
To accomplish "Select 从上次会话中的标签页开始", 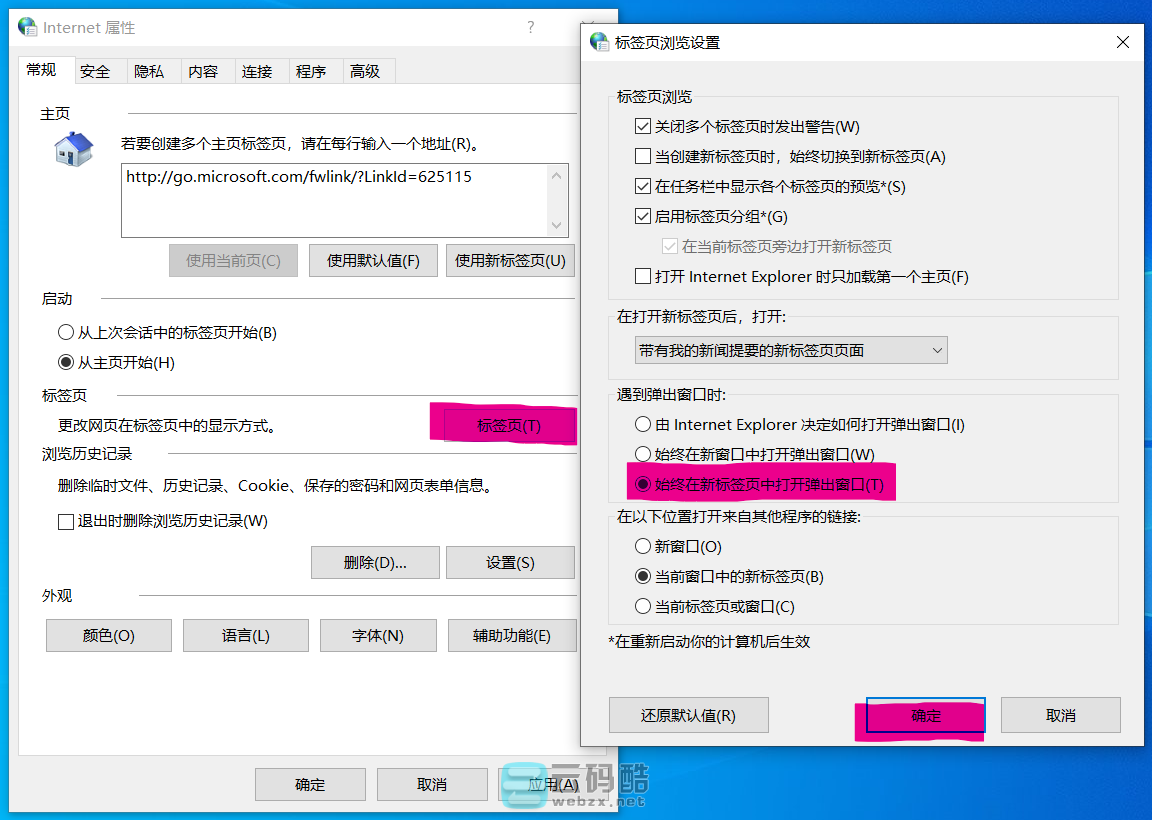I will 65,331.
